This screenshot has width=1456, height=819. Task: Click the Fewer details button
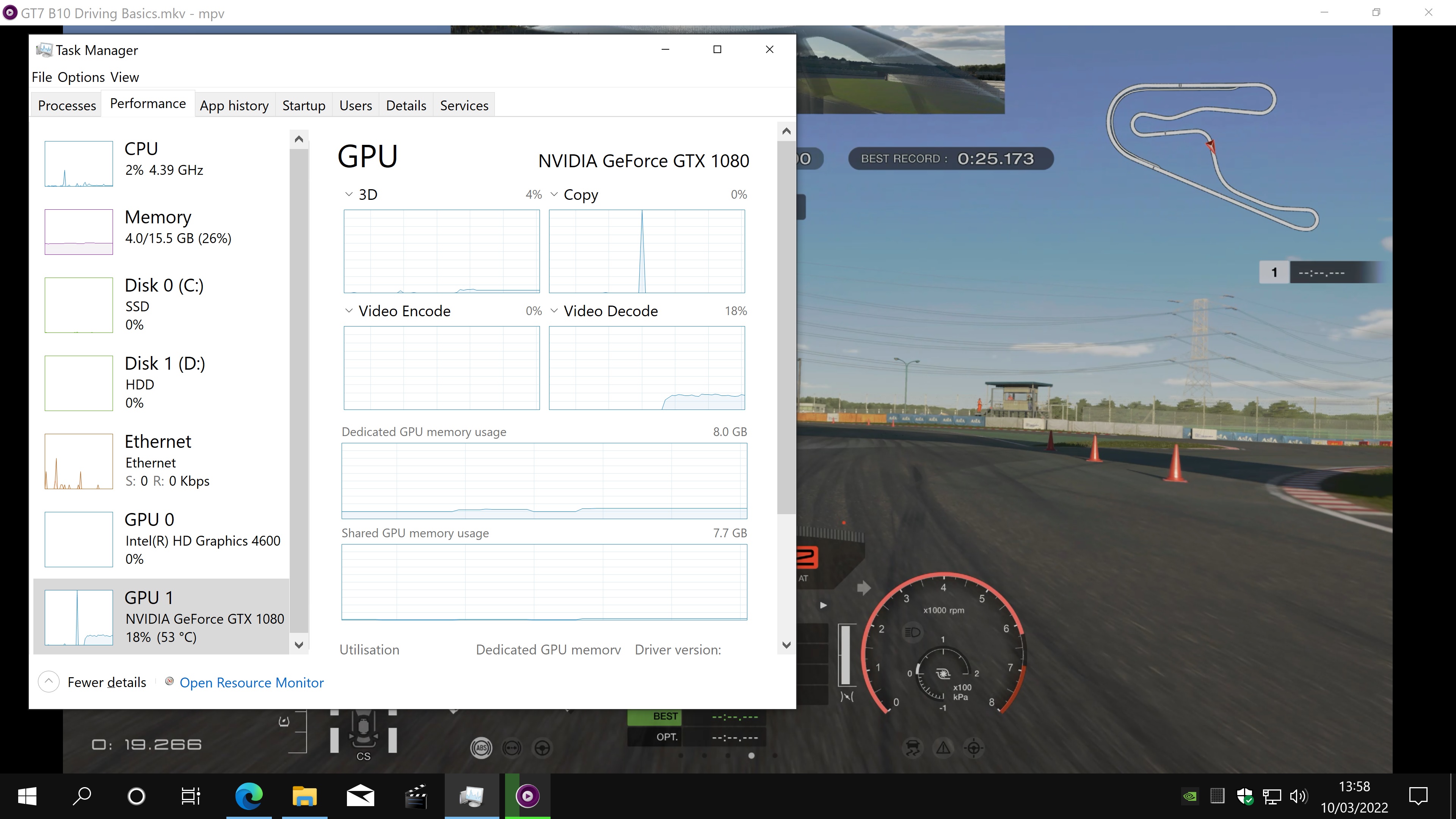pos(92,682)
